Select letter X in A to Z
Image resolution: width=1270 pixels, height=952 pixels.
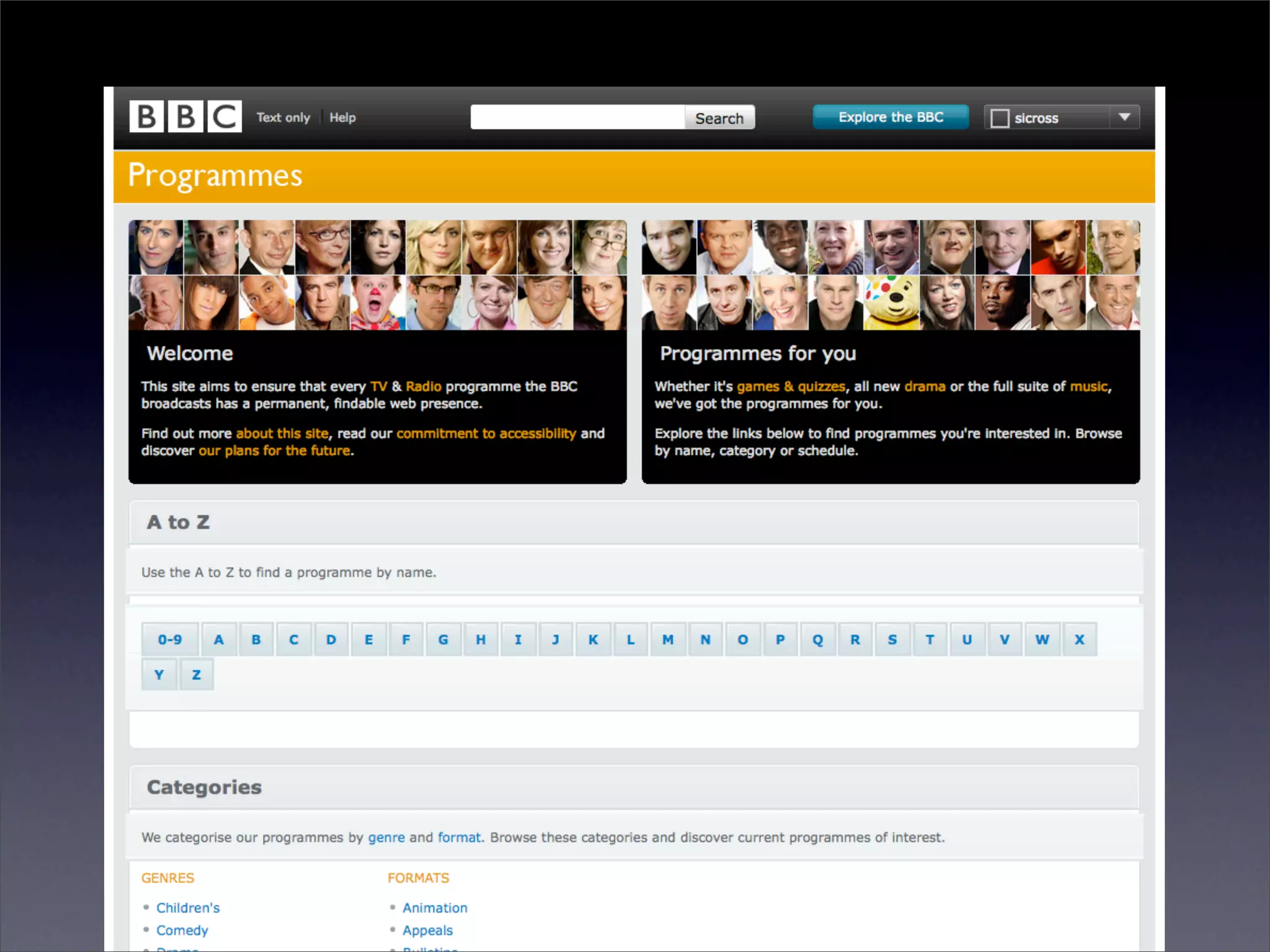click(x=1080, y=639)
